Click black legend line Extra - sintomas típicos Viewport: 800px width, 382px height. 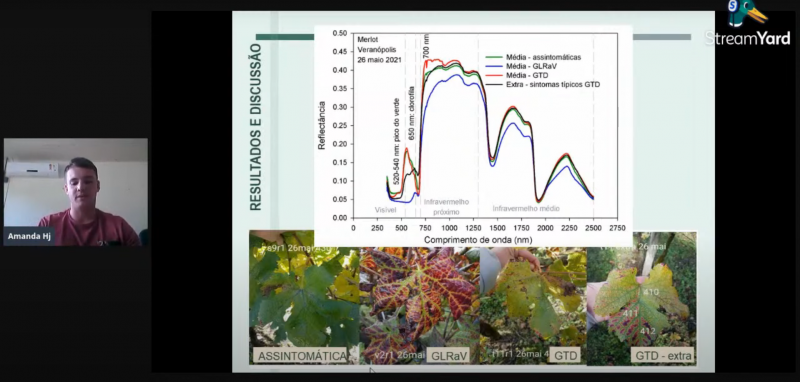(543, 85)
